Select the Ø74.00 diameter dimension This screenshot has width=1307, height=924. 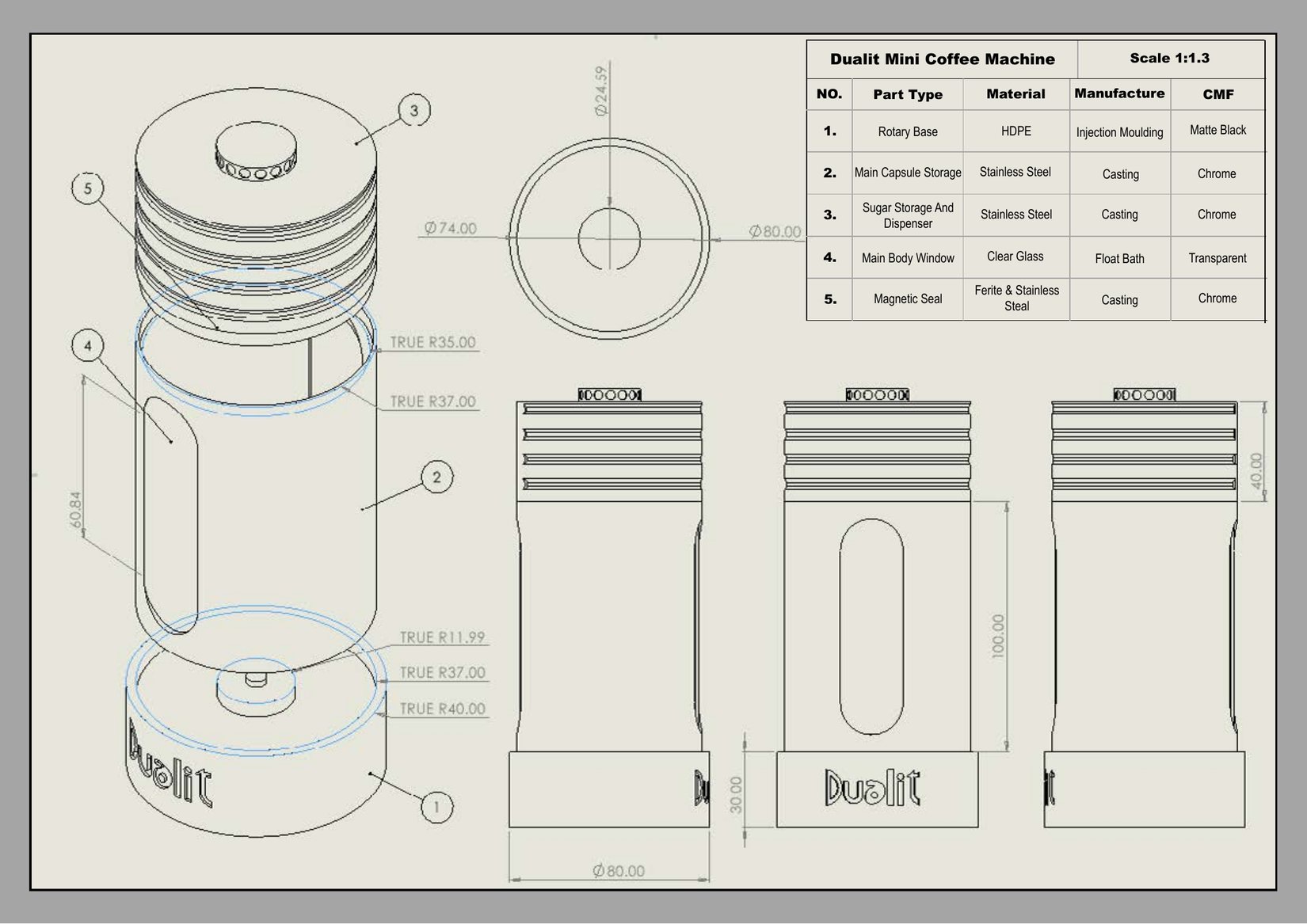click(450, 228)
